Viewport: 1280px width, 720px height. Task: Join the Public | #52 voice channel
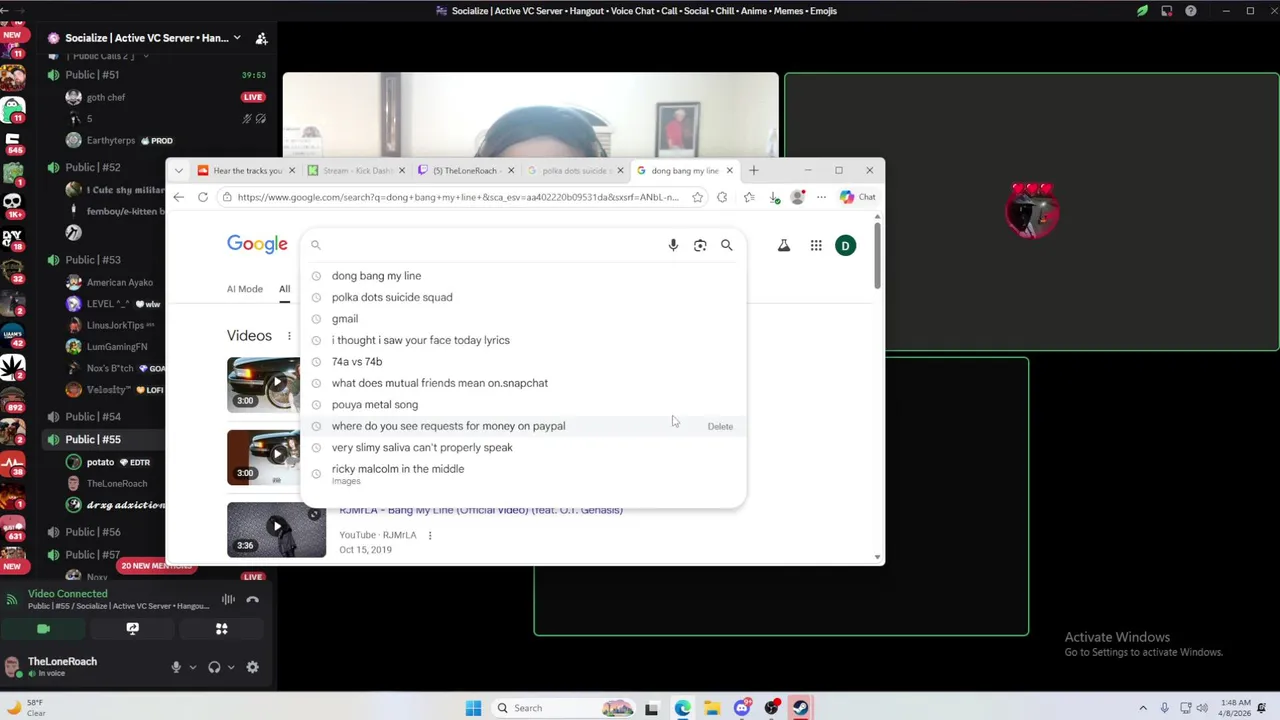tap(92, 167)
